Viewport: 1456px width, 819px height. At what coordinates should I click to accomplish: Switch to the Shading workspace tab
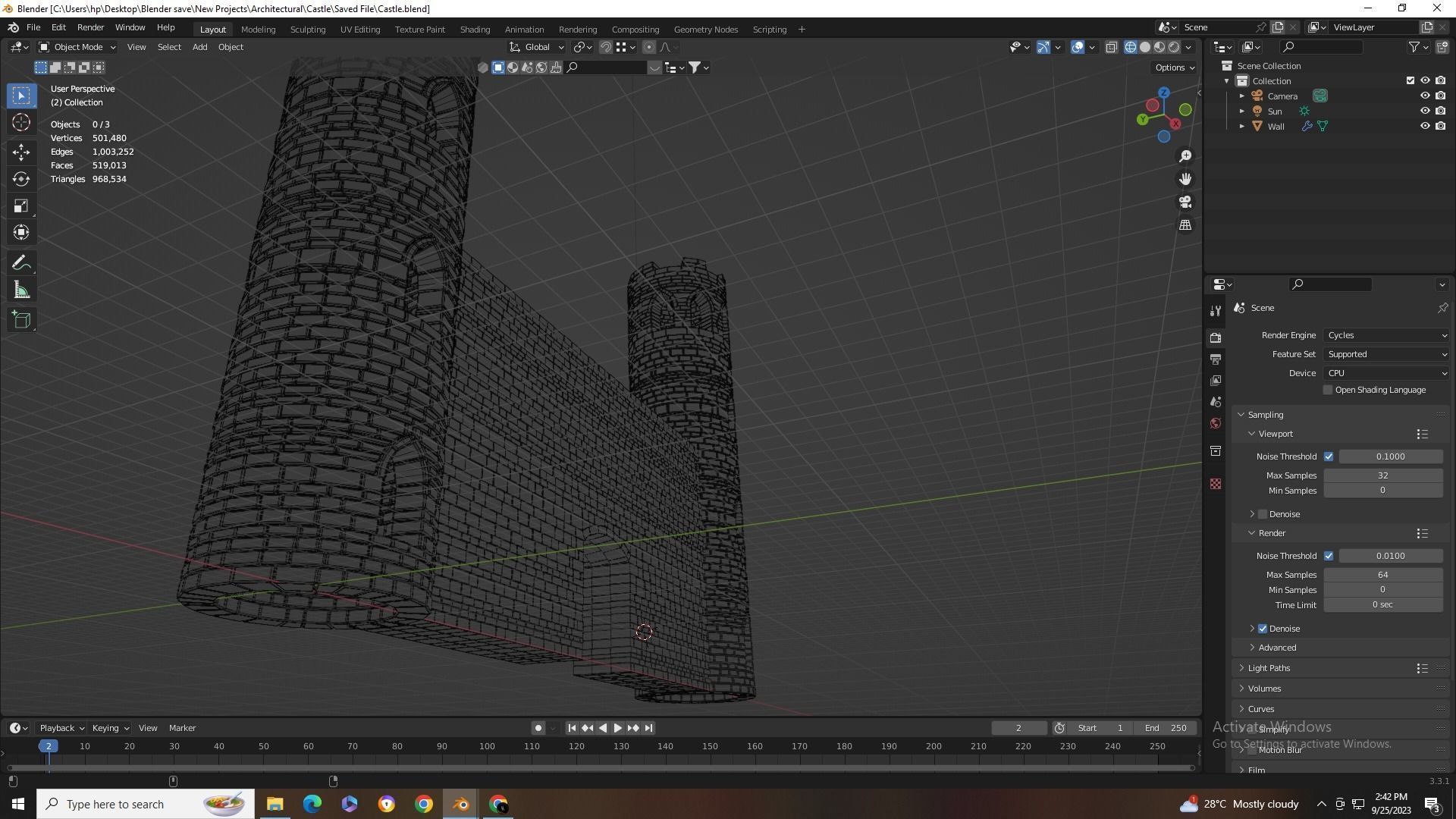tap(475, 30)
